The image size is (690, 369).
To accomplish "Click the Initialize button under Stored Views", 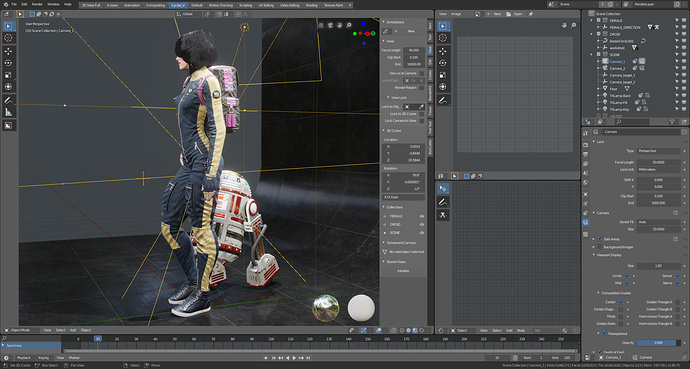I will [403, 271].
